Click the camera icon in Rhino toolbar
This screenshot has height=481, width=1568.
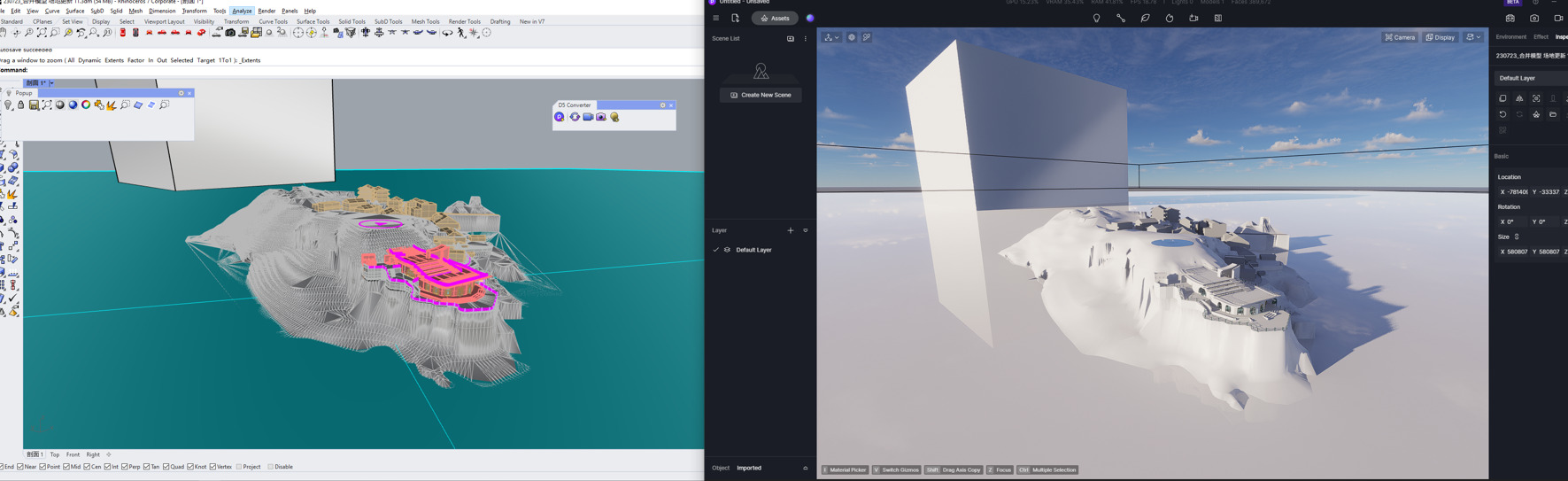(x=230, y=33)
